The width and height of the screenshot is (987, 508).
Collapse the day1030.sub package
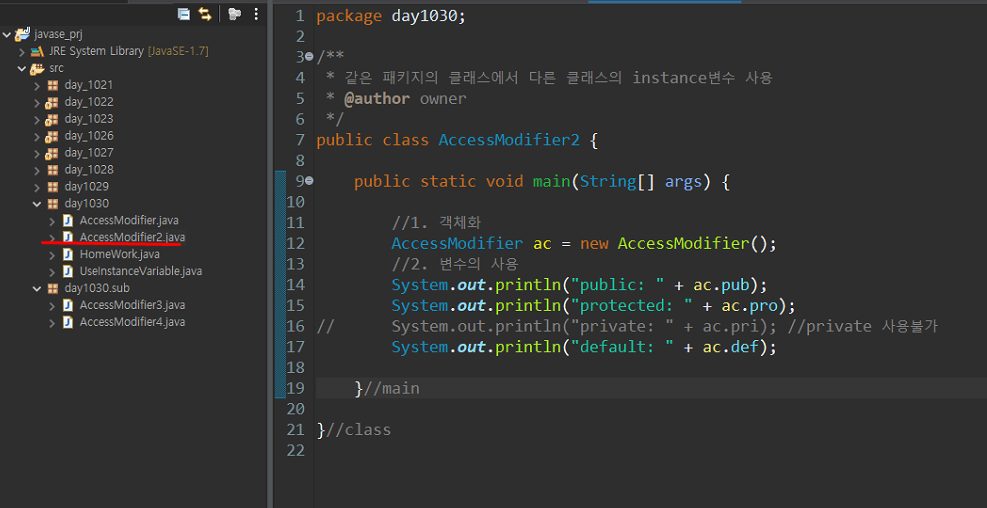click(37, 288)
